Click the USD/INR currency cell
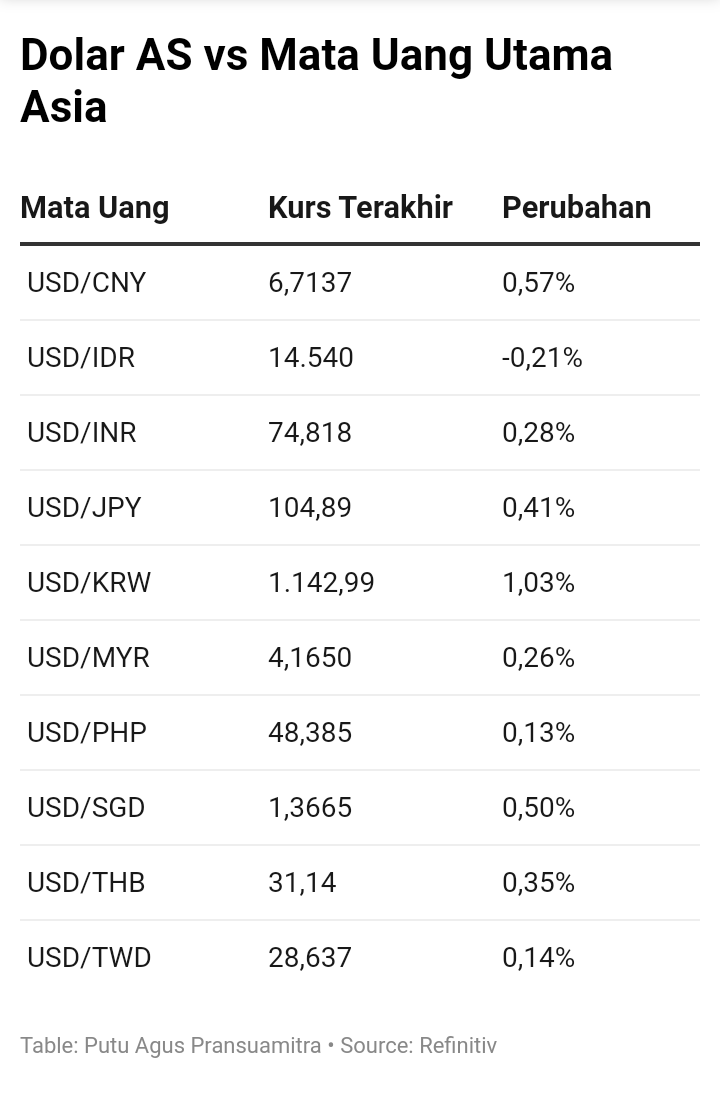 click(x=82, y=432)
